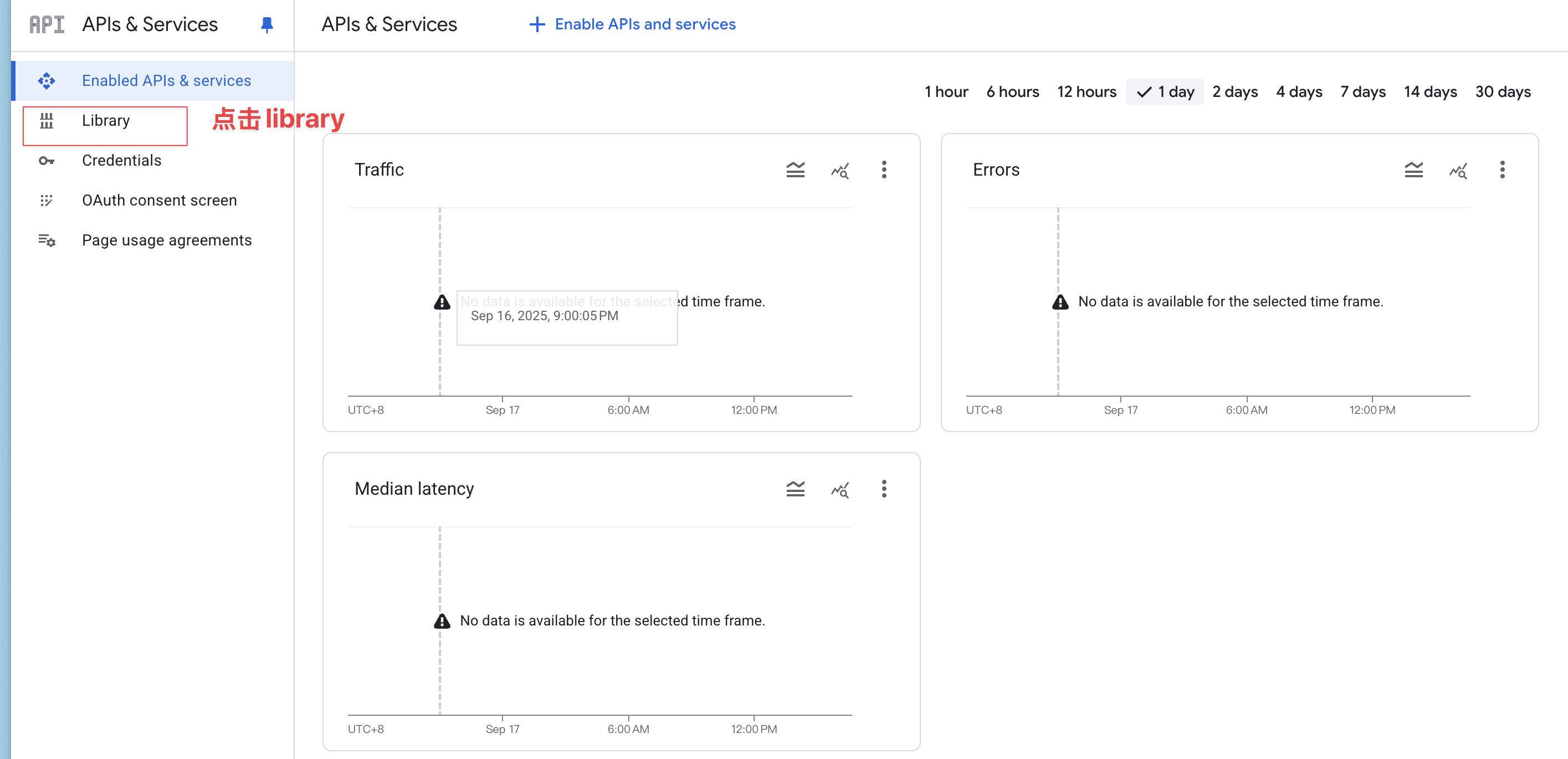
Task: Explore data icon on the Errors chart
Action: 1458,171
